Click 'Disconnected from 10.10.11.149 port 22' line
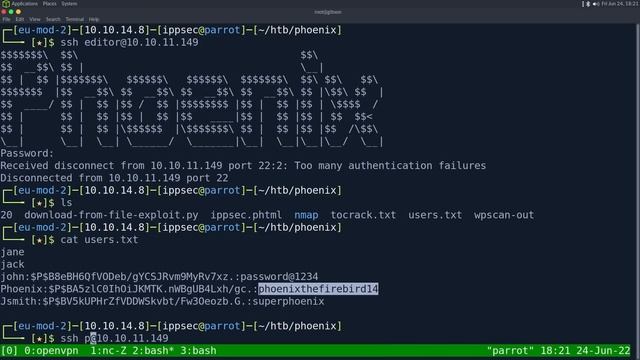 coord(114,178)
